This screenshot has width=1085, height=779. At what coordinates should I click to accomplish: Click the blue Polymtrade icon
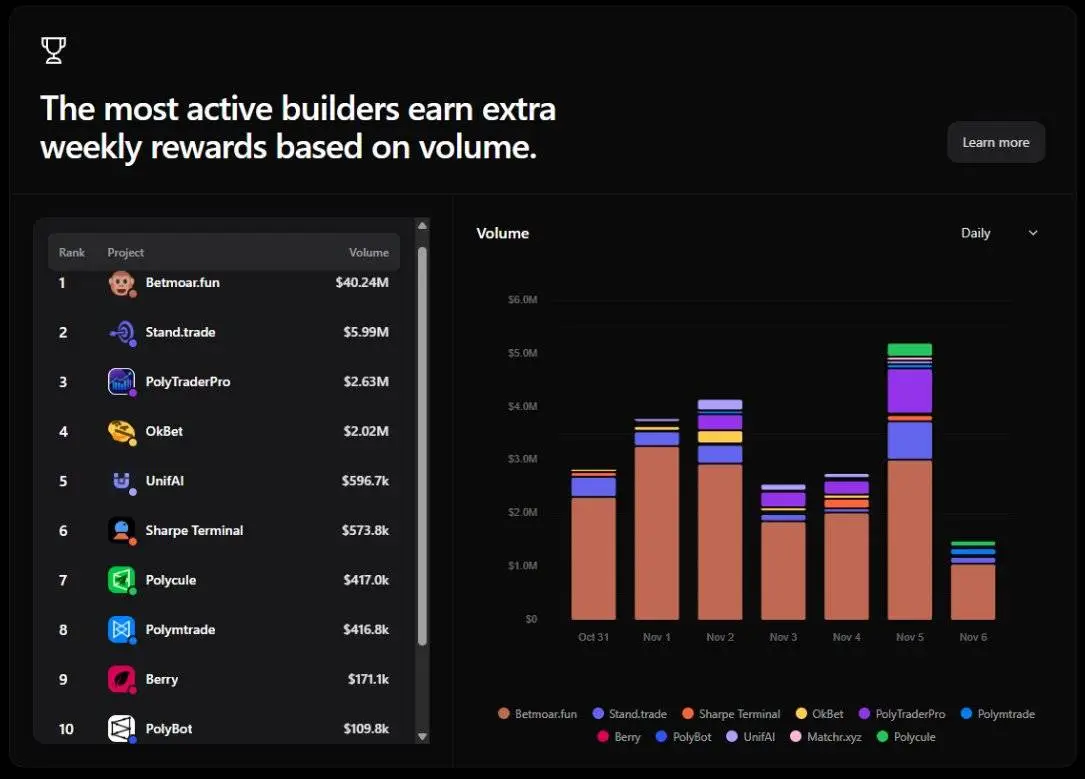(121, 630)
